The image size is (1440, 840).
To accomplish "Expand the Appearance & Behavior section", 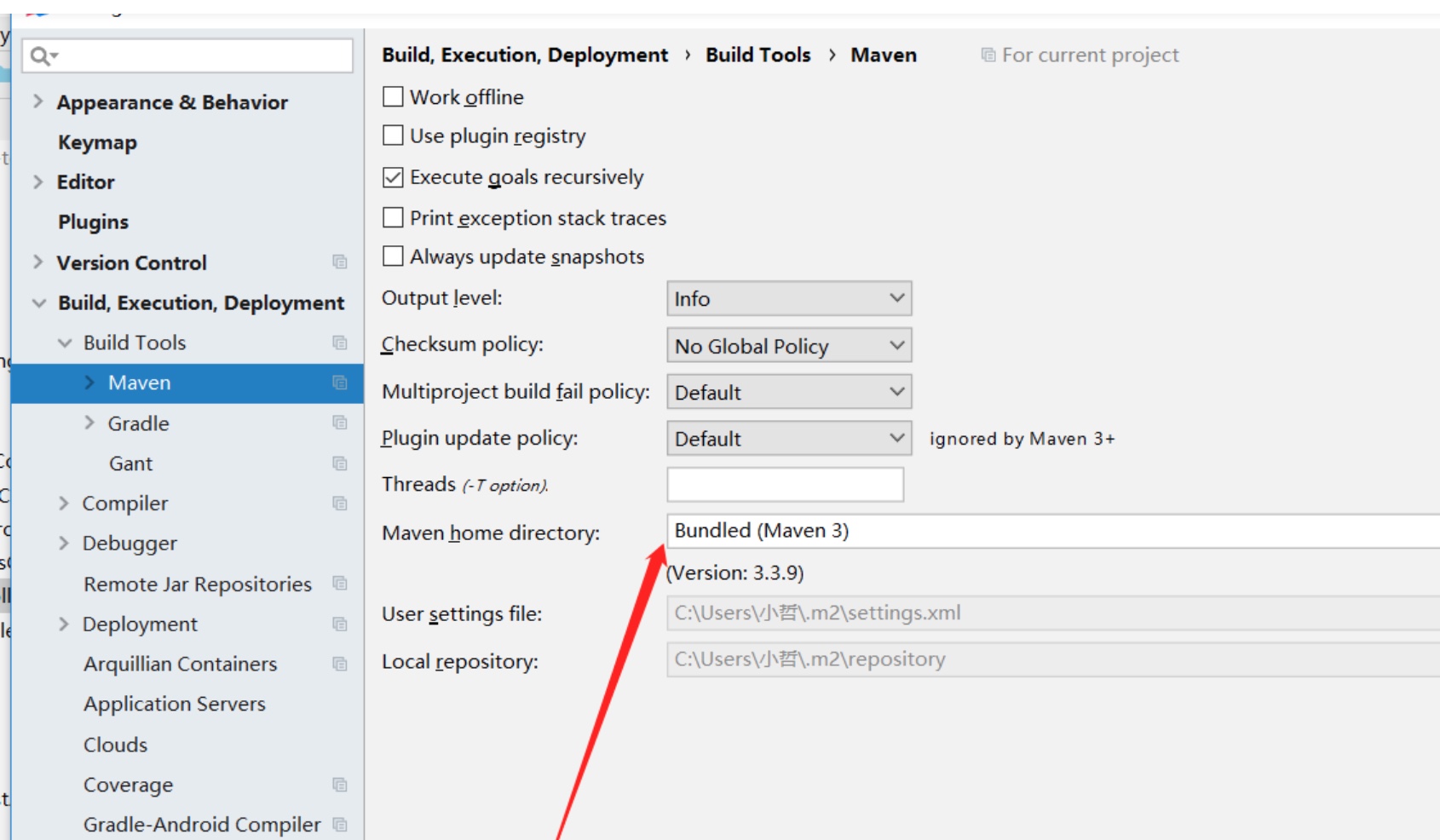I will pyautogui.click(x=37, y=101).
